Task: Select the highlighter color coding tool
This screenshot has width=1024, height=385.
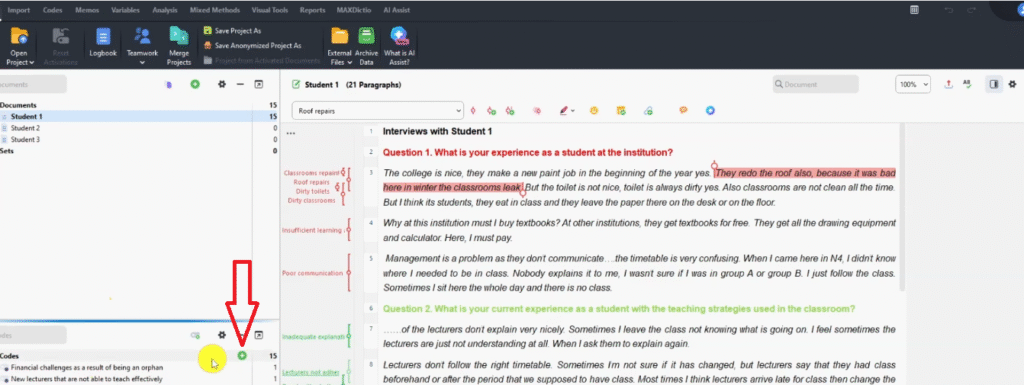Action: tap(564, 111)
